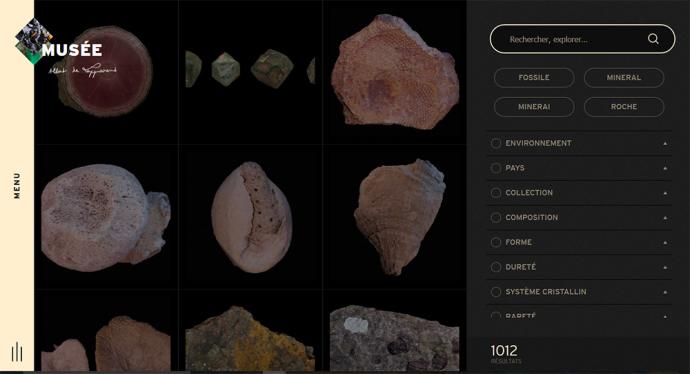Image resolution: width=690 pixels, height=374 pixels.
Task: Filter by MINERAL category
Action: tap(624, 77)
